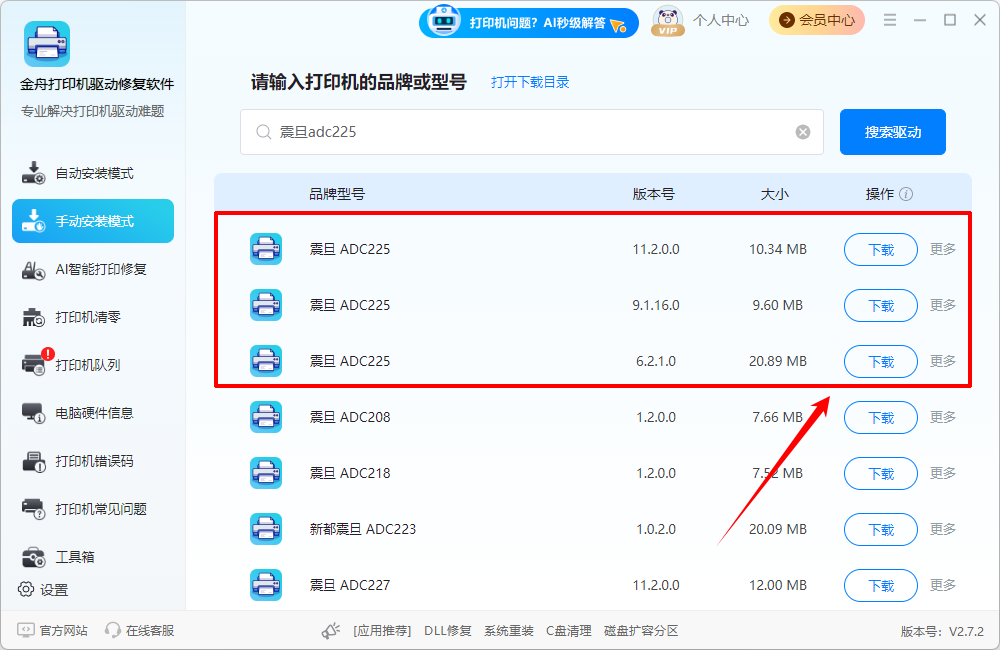Click the VIP panda avatar icon
Viewport: 1000px width, 650px height.
(668, 21)
